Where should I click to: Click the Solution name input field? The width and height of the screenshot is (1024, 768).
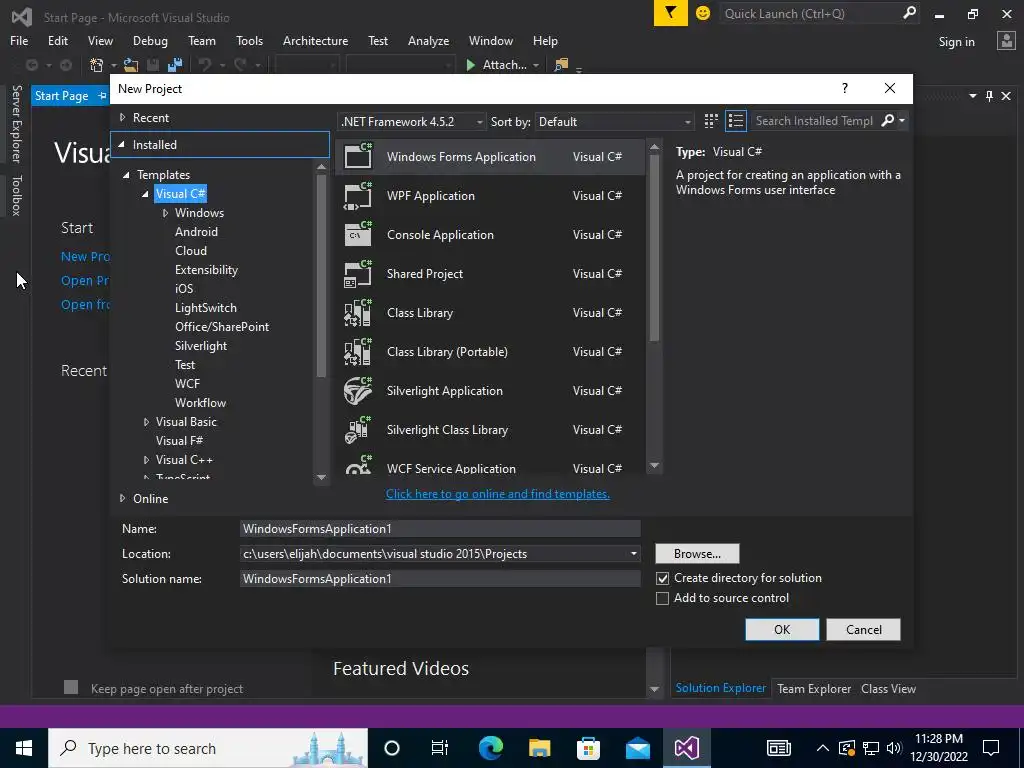coord(440,579)
